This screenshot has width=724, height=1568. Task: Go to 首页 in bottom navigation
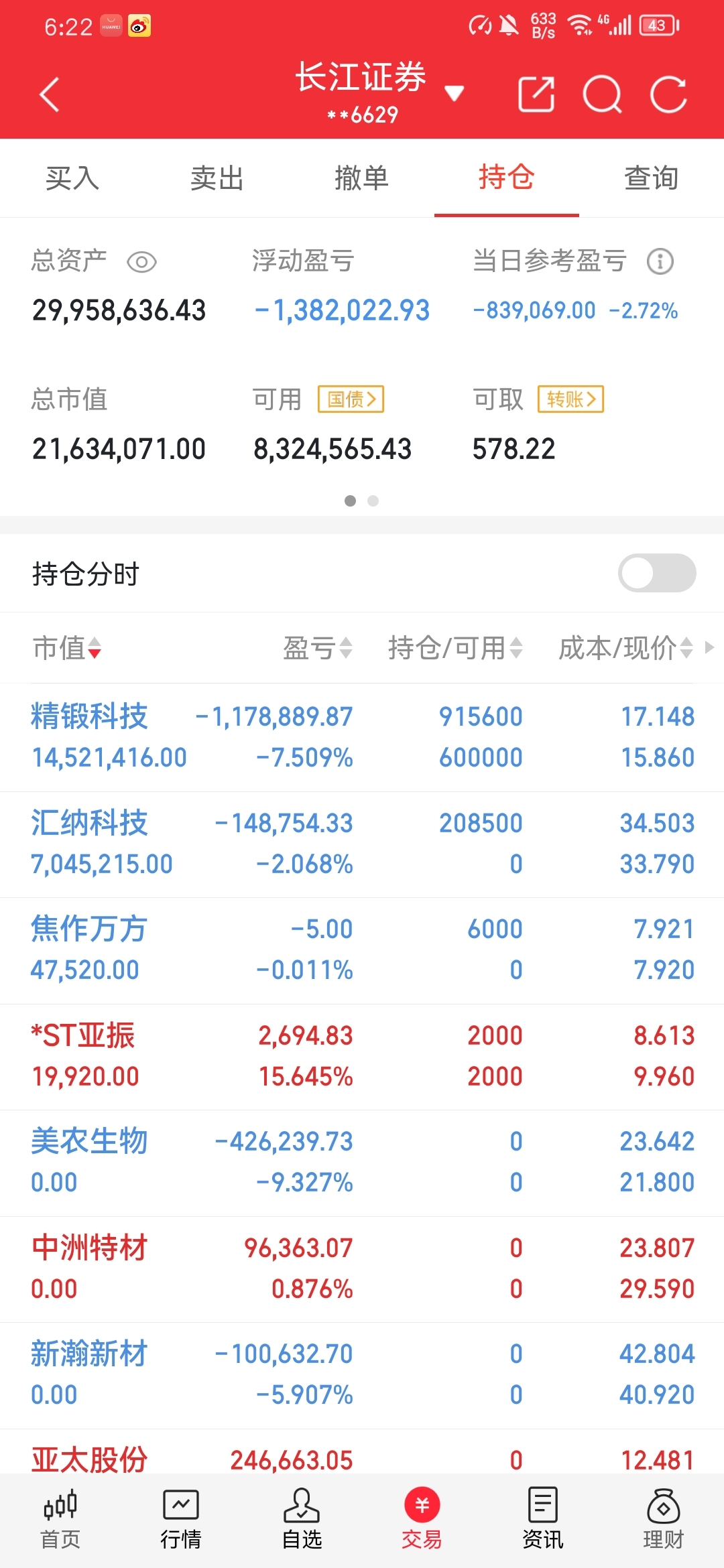point(60,1519)
